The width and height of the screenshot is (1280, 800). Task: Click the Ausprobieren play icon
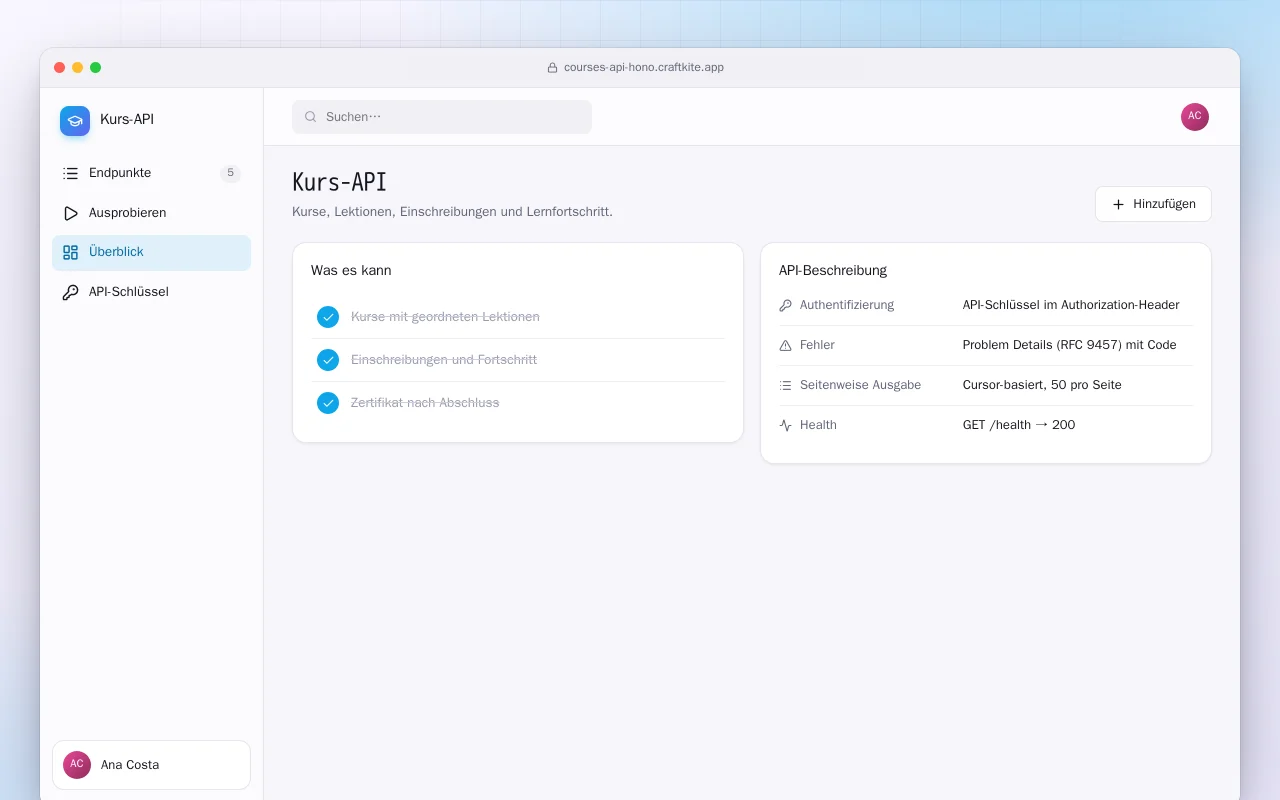pos(70,213)
